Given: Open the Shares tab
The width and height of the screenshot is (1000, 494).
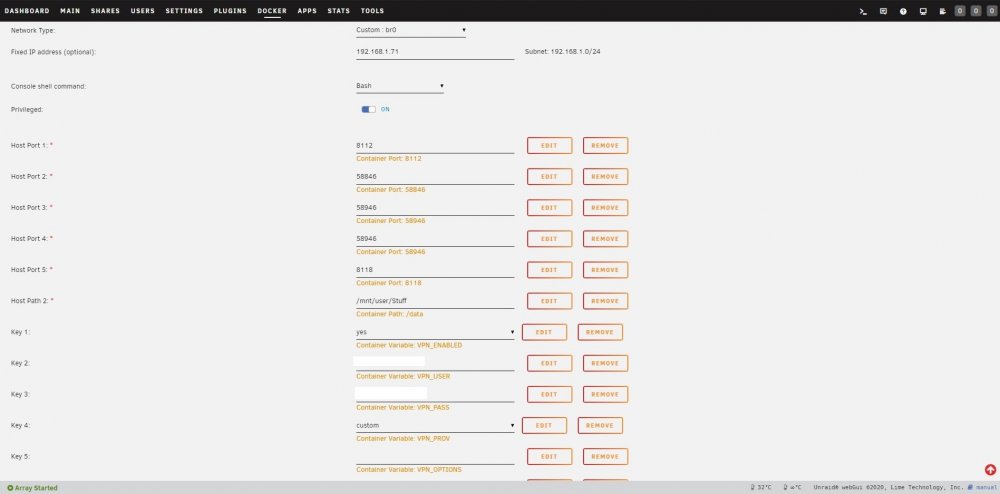Looking at the screenshot, I should point(105,11).
